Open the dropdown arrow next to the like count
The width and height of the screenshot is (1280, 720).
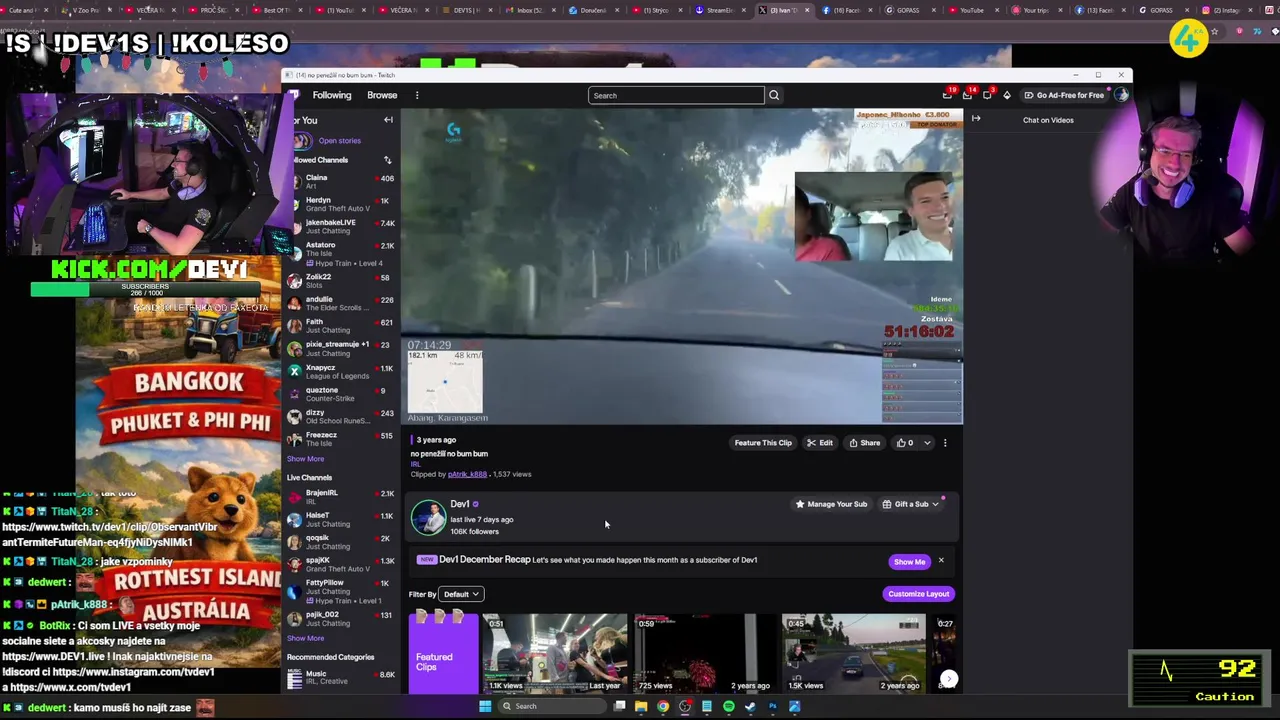pyautogui.click(x=927, y=443)
